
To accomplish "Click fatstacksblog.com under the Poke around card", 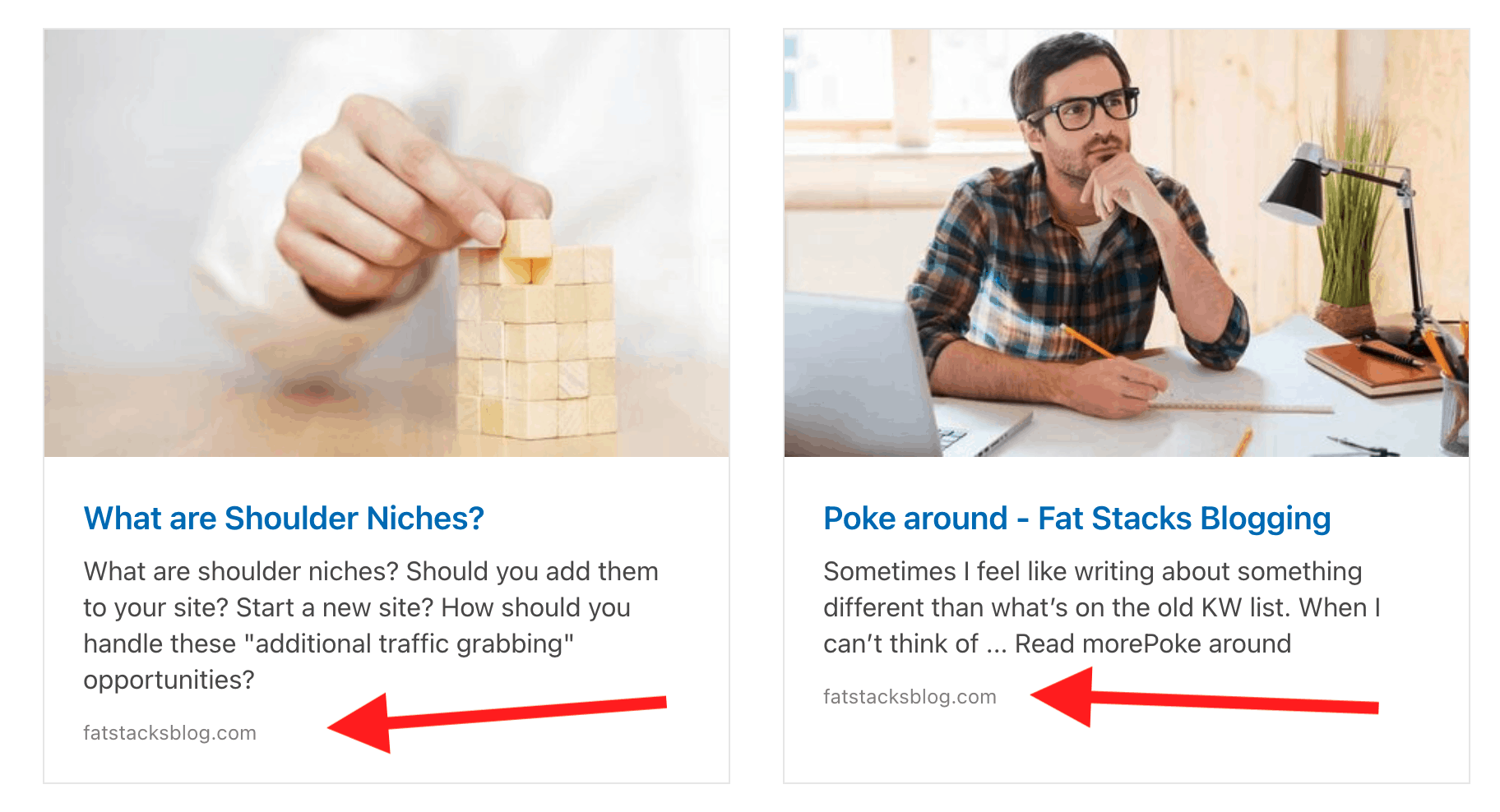I will (x=910, y=696).
